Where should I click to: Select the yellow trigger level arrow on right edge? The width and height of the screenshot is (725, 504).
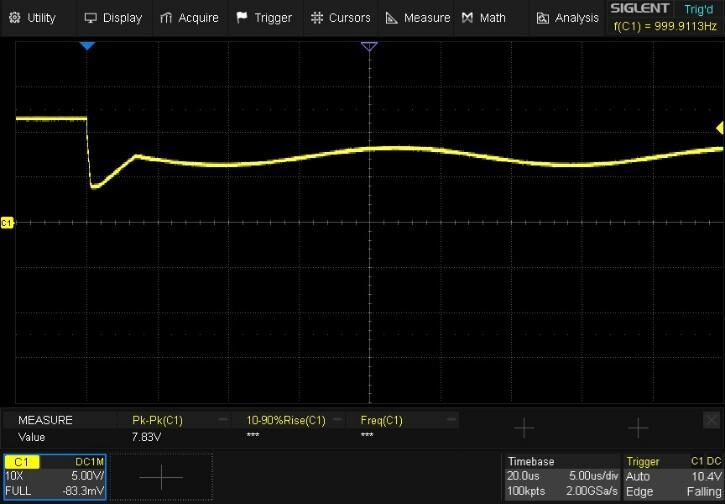click(720, 128)
